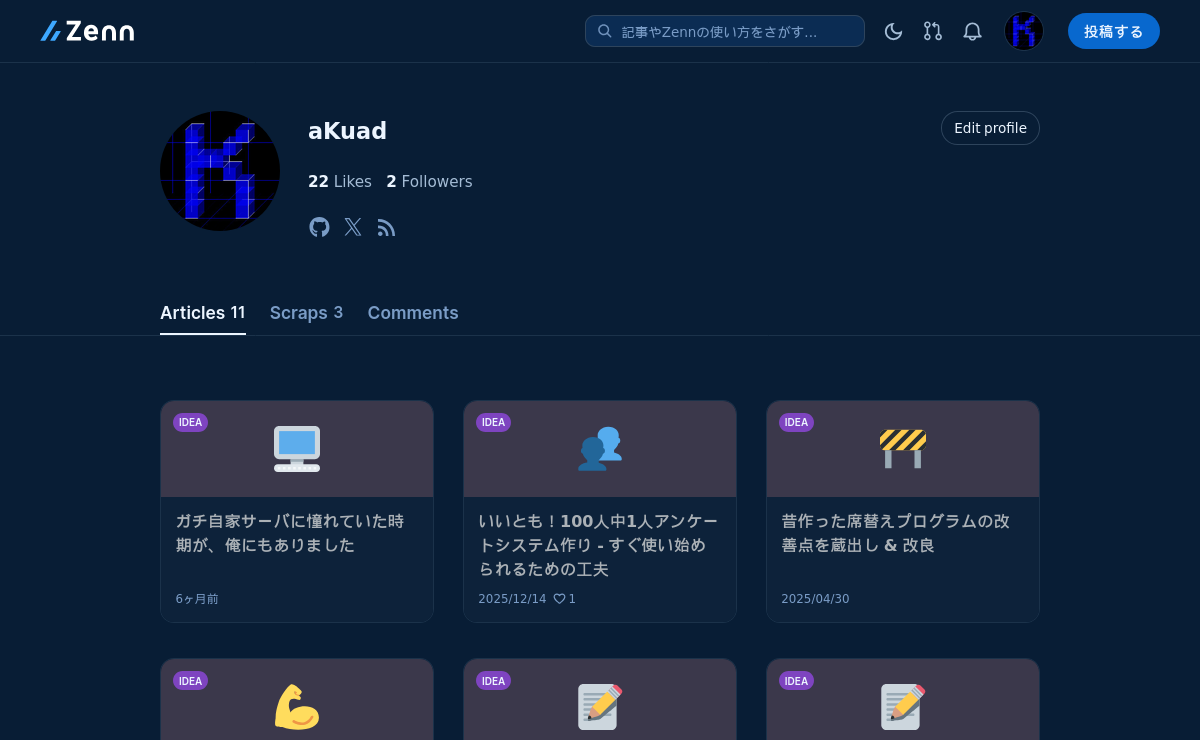Image resolution: width=1200 pixels, height=740 pixels.
Task: Open article ガチ自家サーバに憧れていた時期が
Action: click(290, 533)
